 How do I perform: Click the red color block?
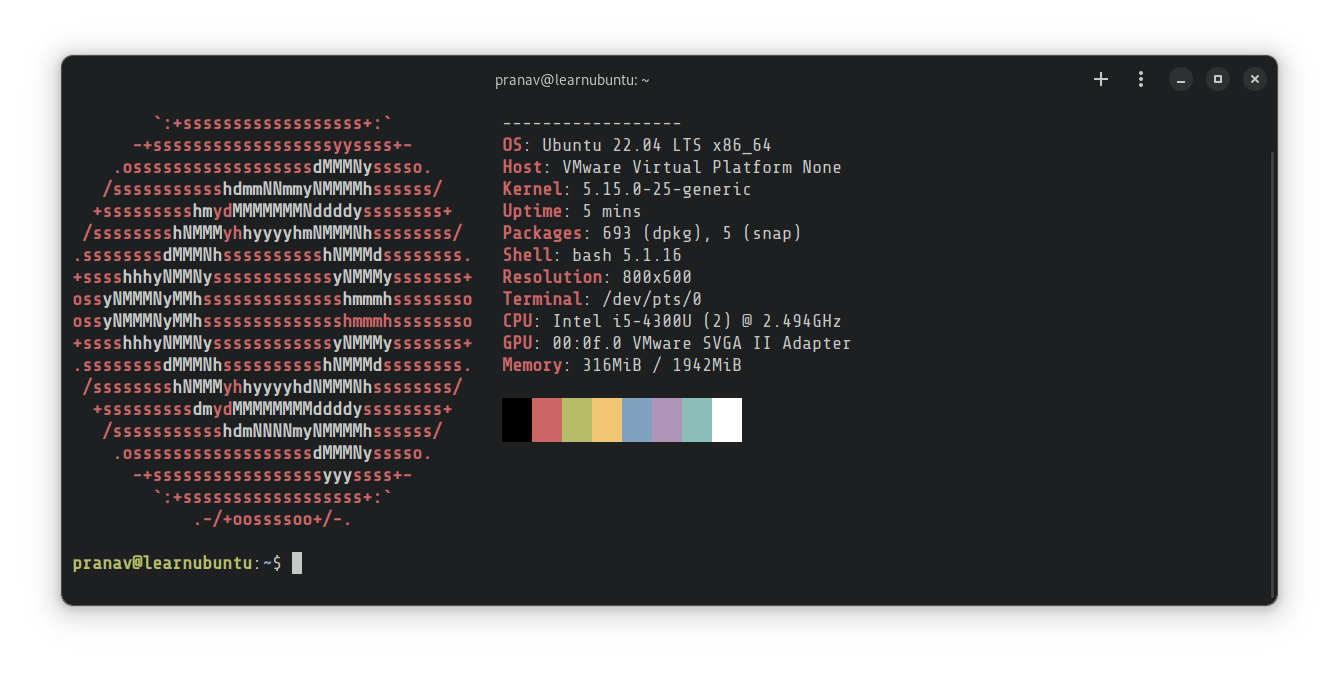coord(547,419)
